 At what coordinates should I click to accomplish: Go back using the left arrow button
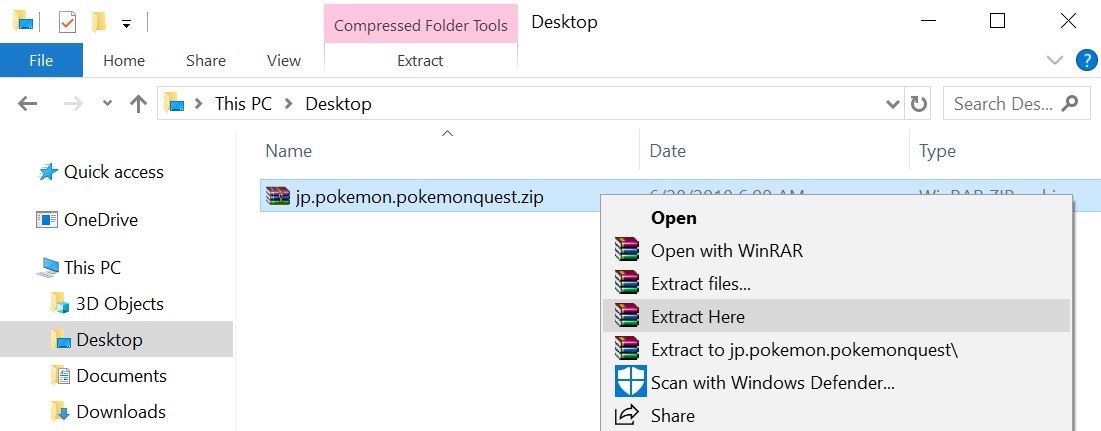[27, 104]
